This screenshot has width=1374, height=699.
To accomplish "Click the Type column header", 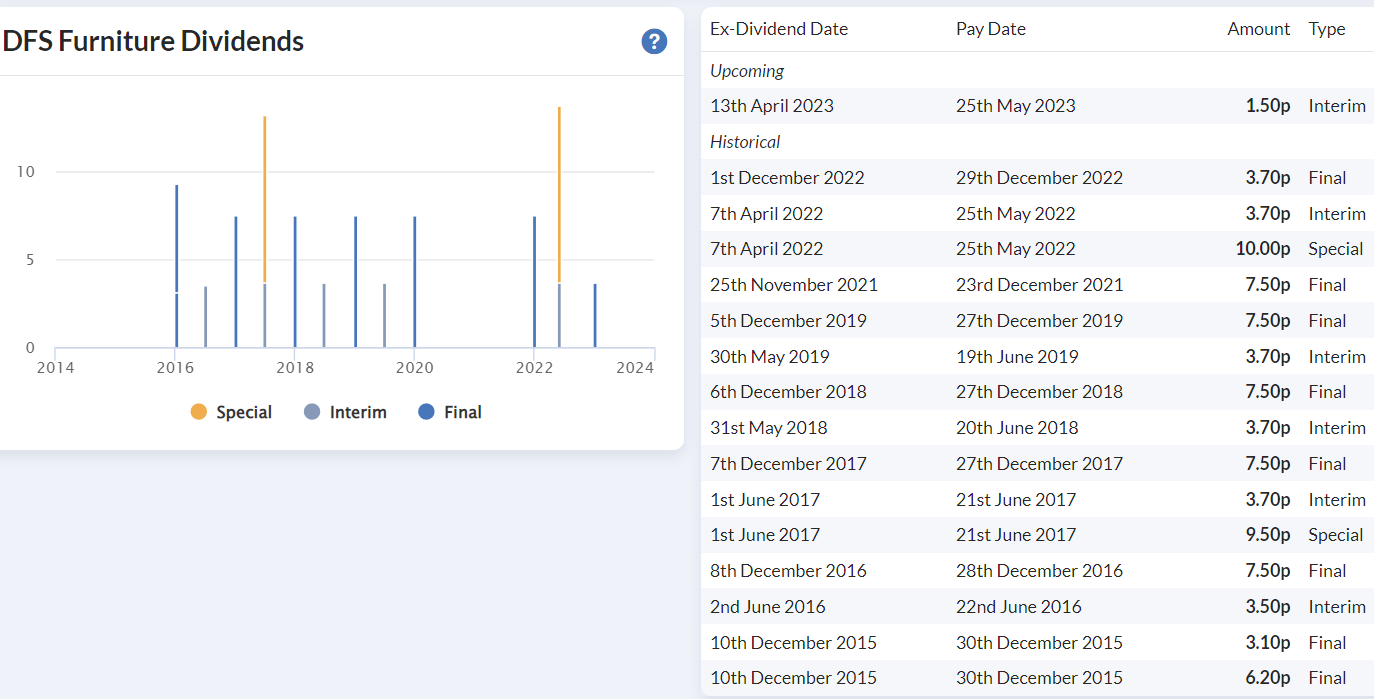I will [x=1327, y=29].
